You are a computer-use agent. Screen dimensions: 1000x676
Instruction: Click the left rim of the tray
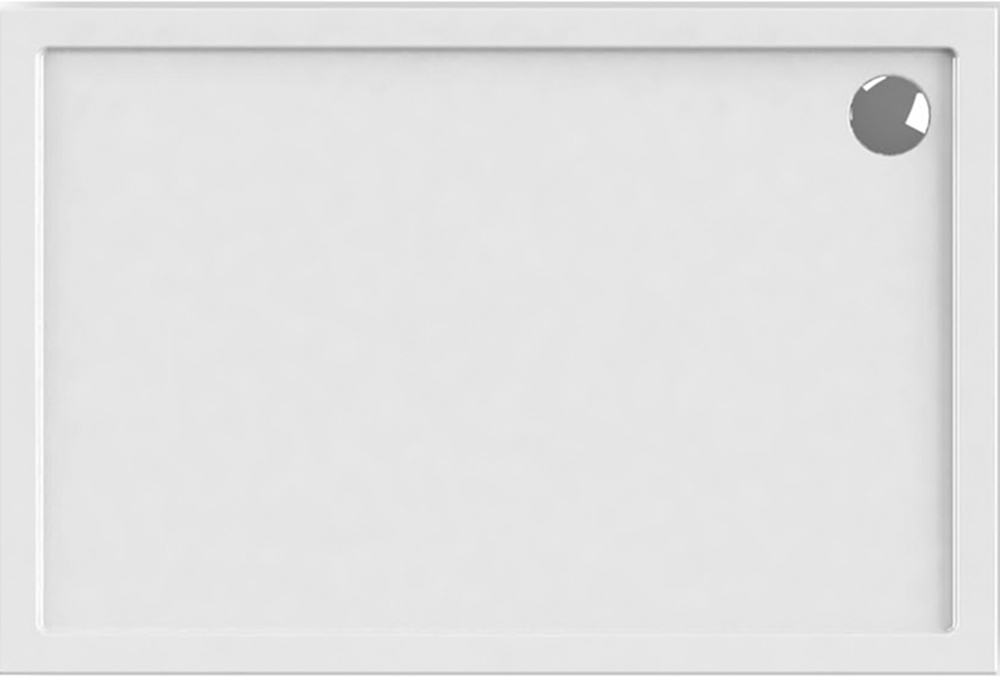click(18, 338)
